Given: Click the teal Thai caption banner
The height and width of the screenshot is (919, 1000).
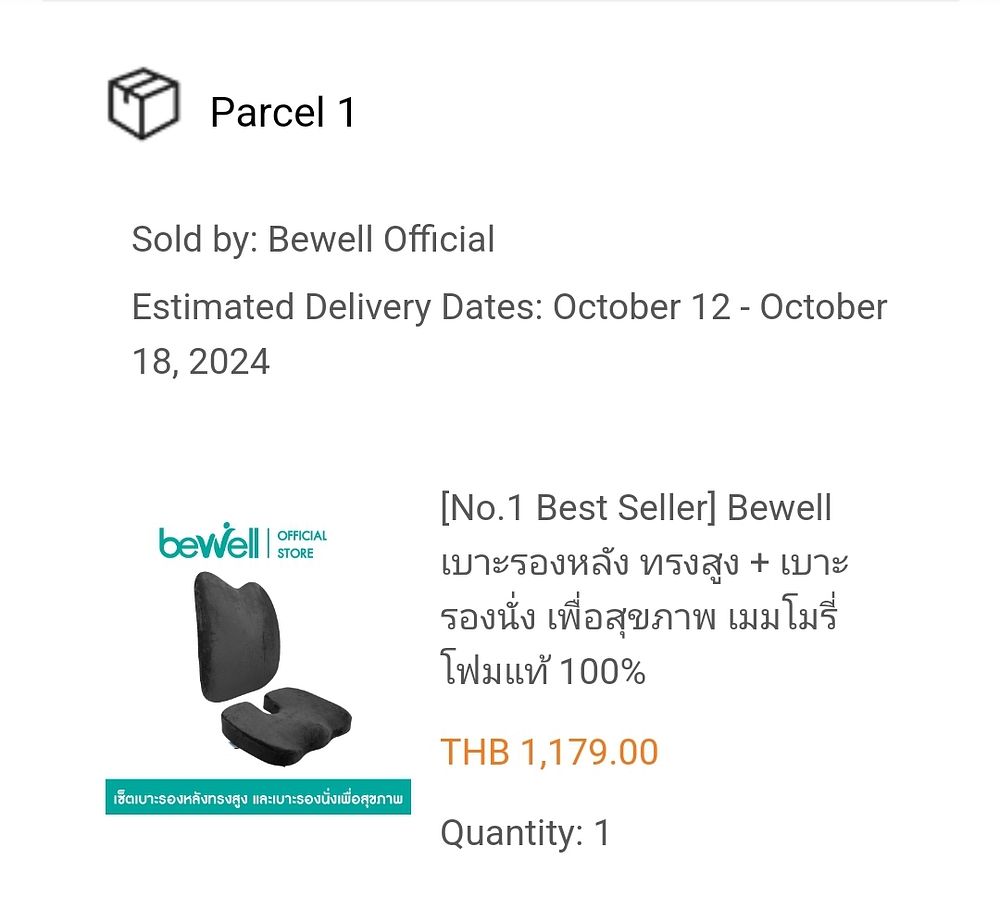Looking at the screenshot, I should [x=258, y=797].
